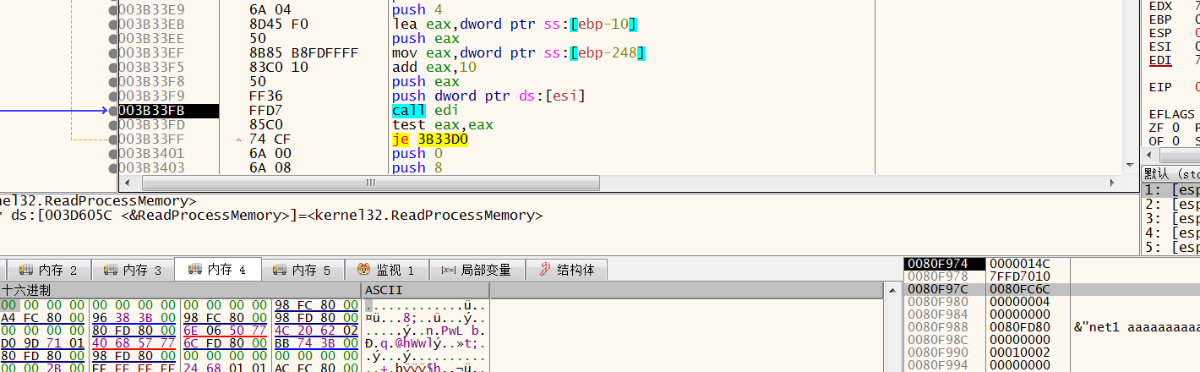Click address 003B3403 in disassembly
Viewport: 1200px width, 372px height.
pos(151,169)
